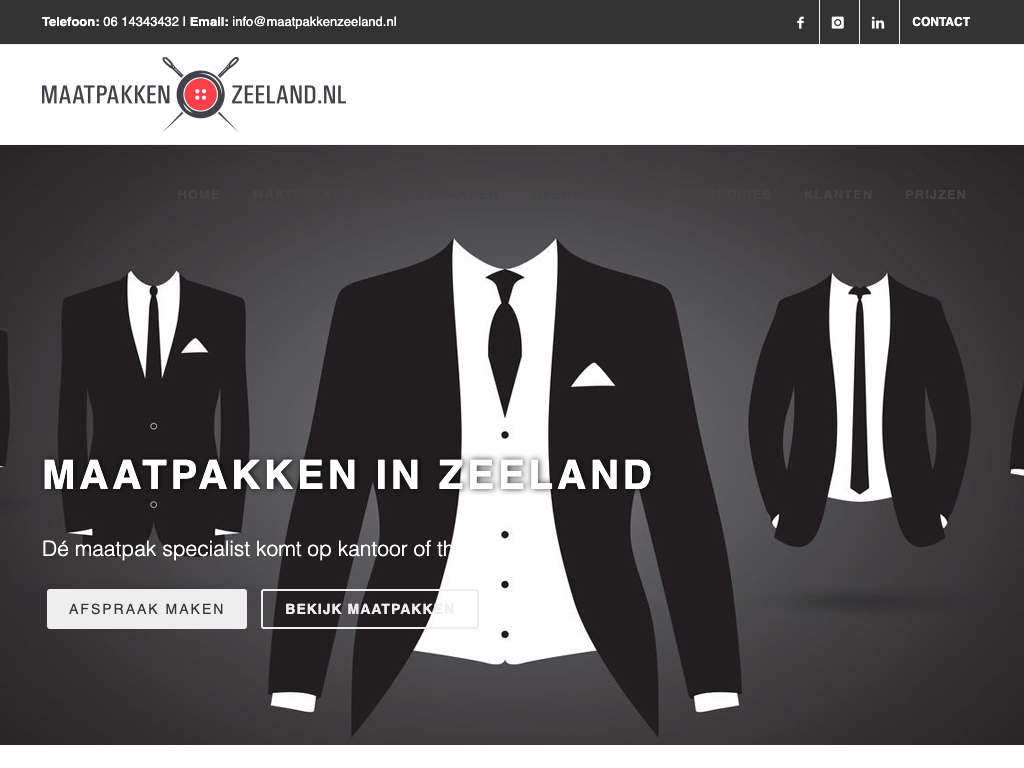Click the tagline about the maatpak specialist

click(250, 548)
